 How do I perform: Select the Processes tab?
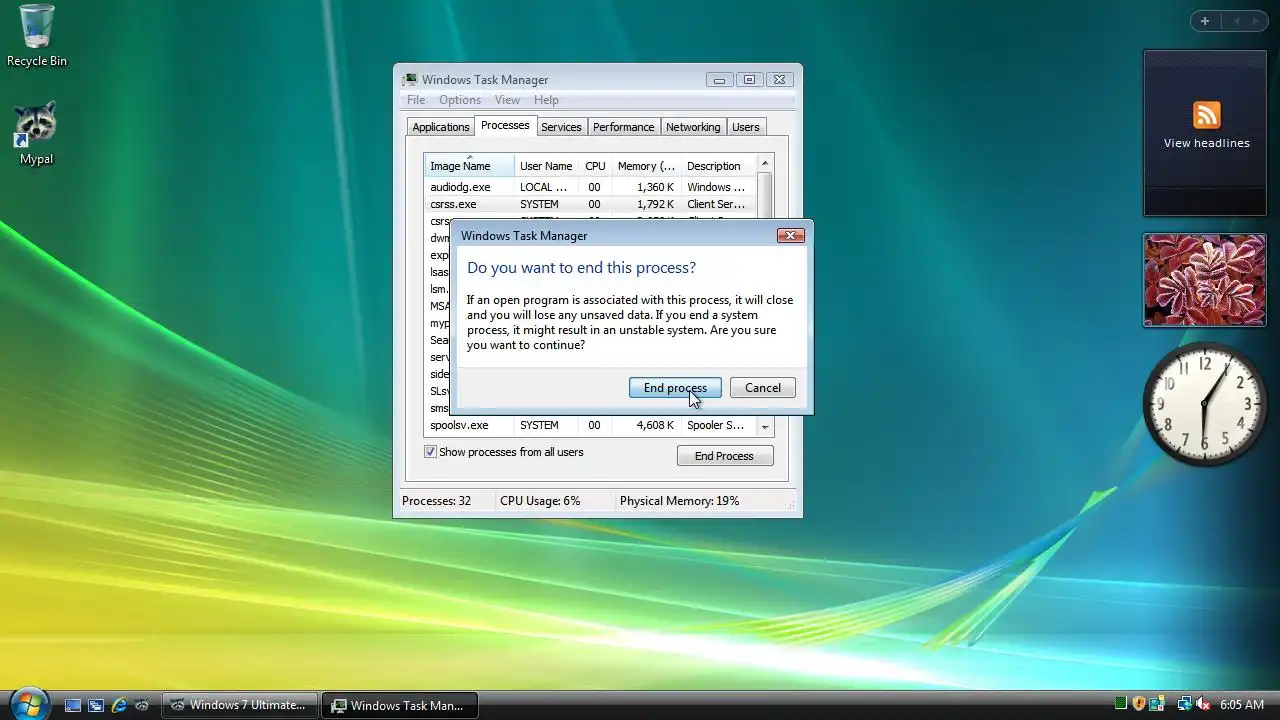click(505, 126)
